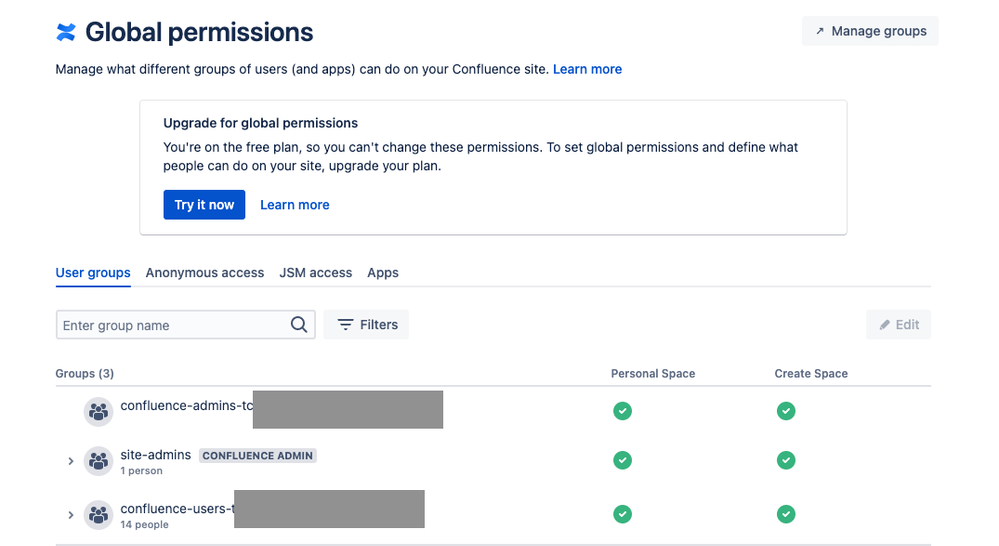Screen dimensions: 999x546
Task: Click the Confluence logo icon
Action: point(66,33)
